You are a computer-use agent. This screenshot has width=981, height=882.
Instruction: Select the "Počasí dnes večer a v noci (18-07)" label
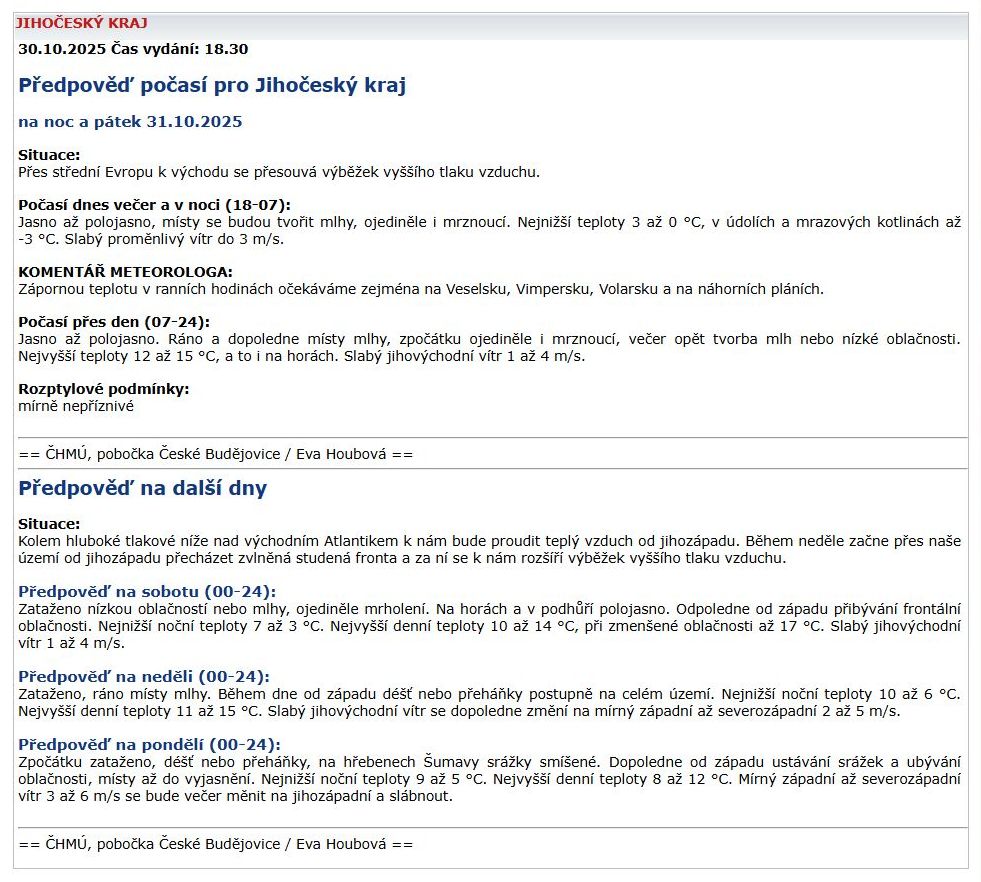[154, 205]
